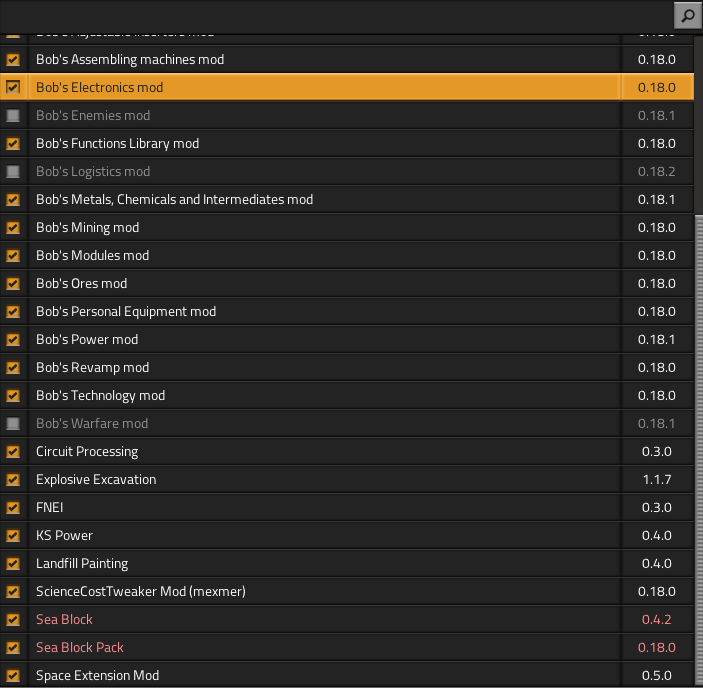Viewport: 703px width, 688px height.
Task: Enable the Bob's Enemies mod checkbox
Action: (13, 116)
